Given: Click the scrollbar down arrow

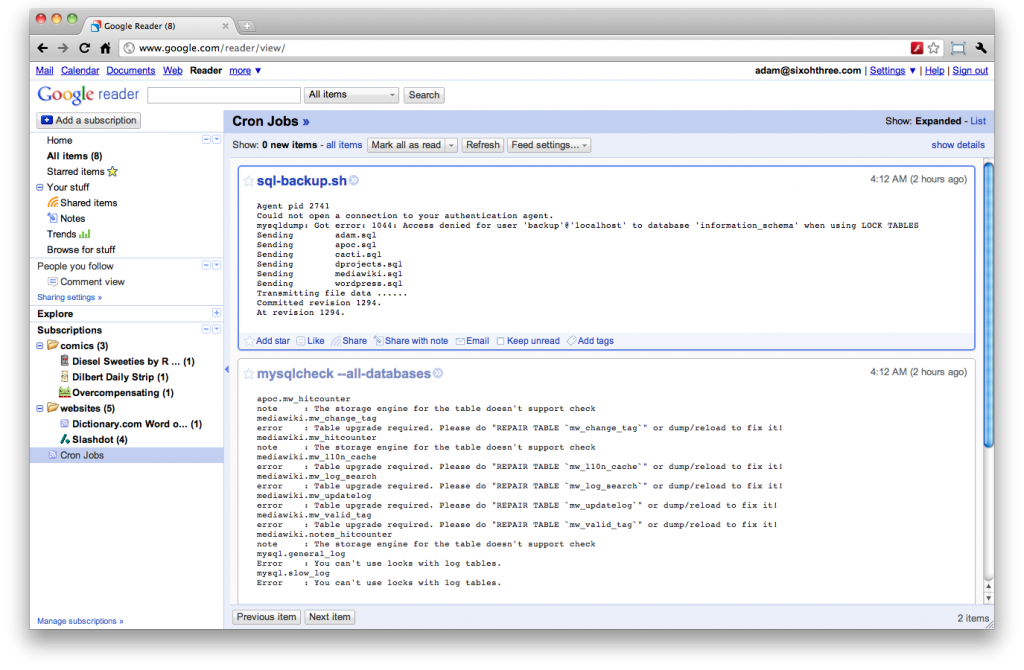Looking at the screenshot, I should 989,598.
